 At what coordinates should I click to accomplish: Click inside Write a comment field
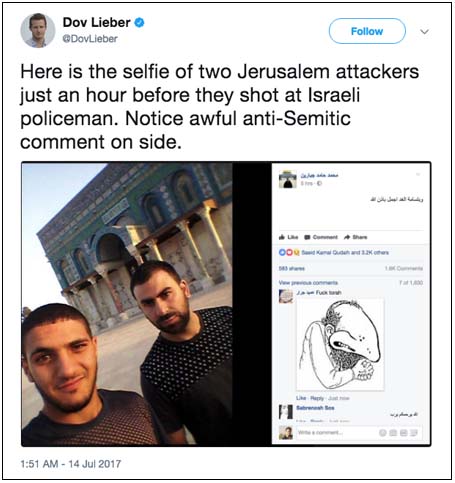tap(337, 433)
